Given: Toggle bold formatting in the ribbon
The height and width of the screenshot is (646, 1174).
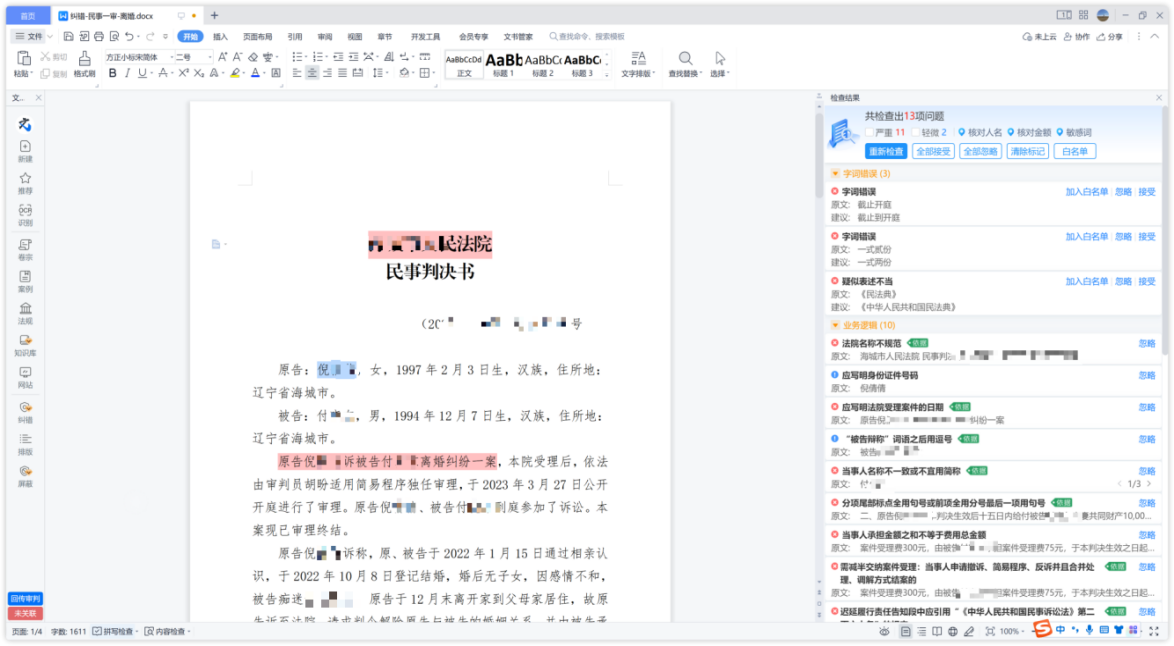Looking at the screenshot, I should click(x=112, y=73).
